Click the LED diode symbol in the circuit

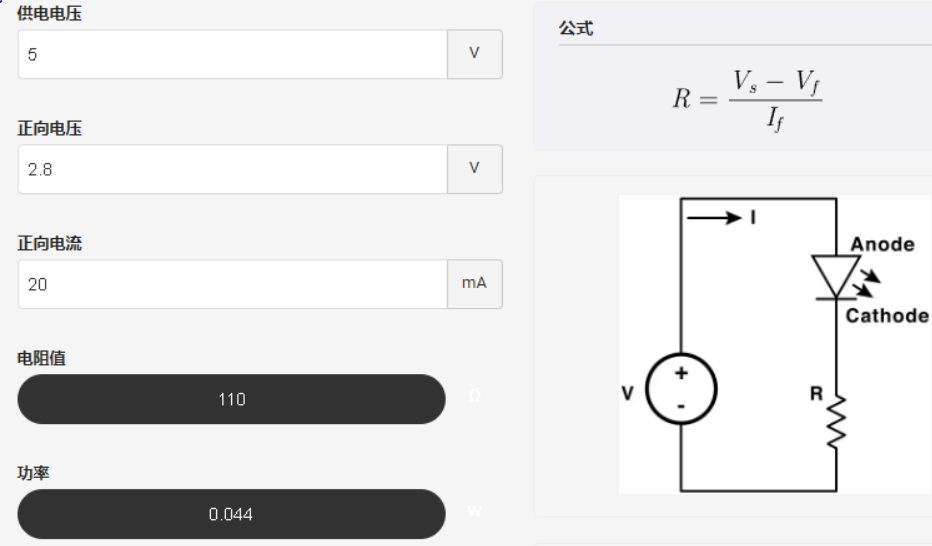[x=844, y=278]
